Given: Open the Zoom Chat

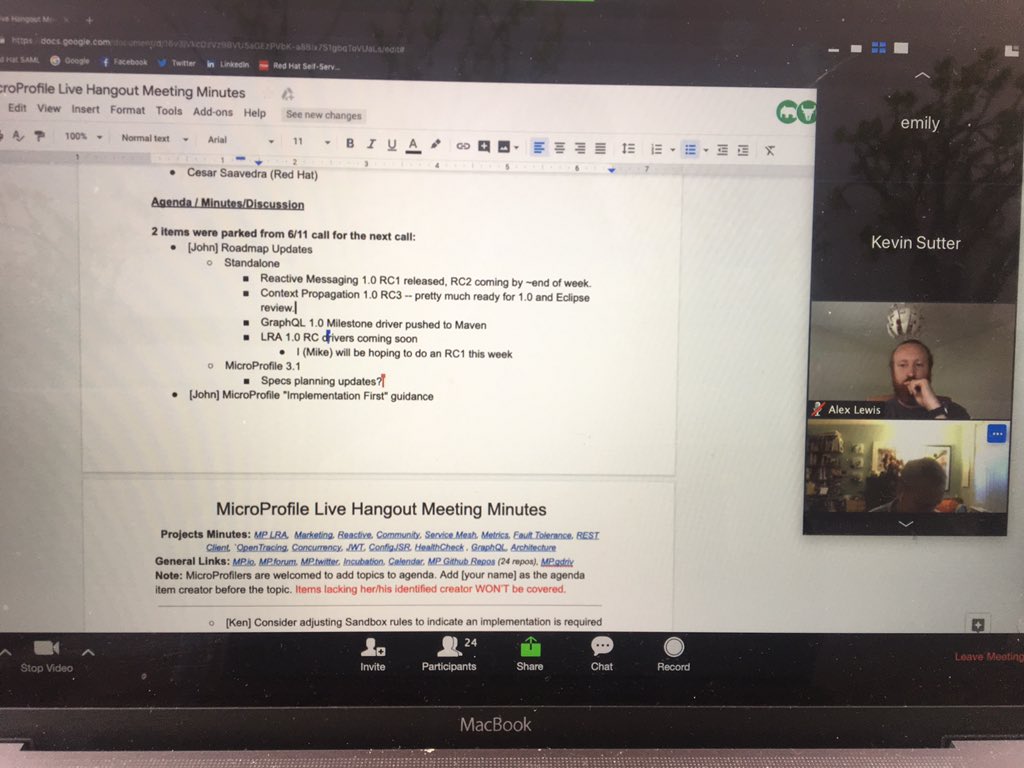Looking at the screenshot, I should [601, 654].
